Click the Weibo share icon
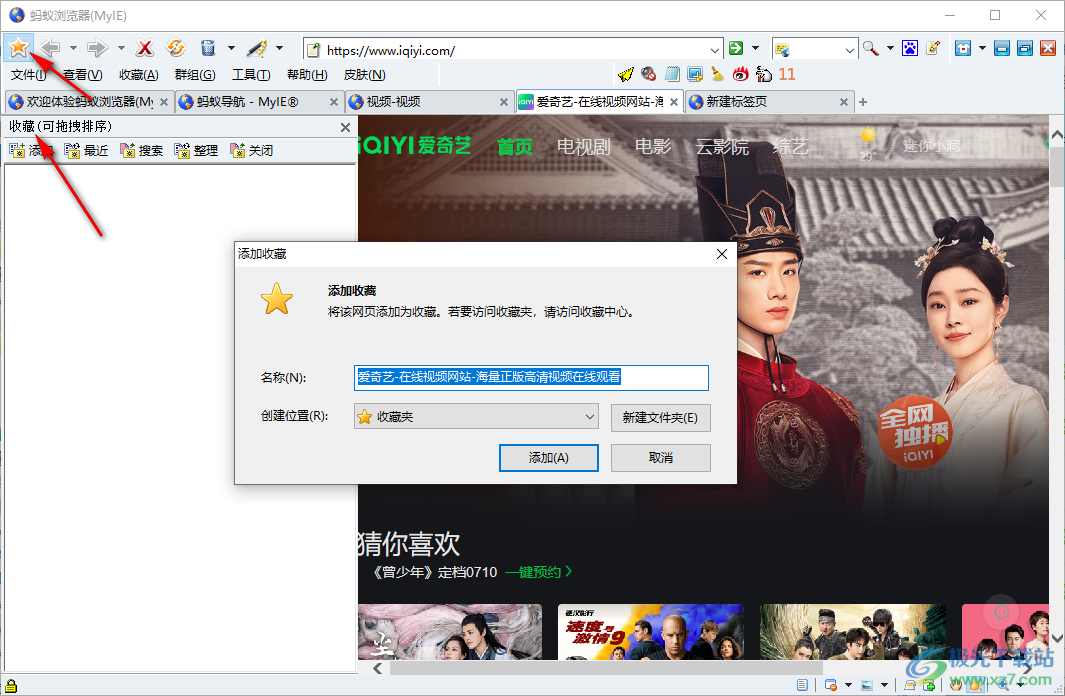This screenshot has height=696, width=1065. point(740,73)
